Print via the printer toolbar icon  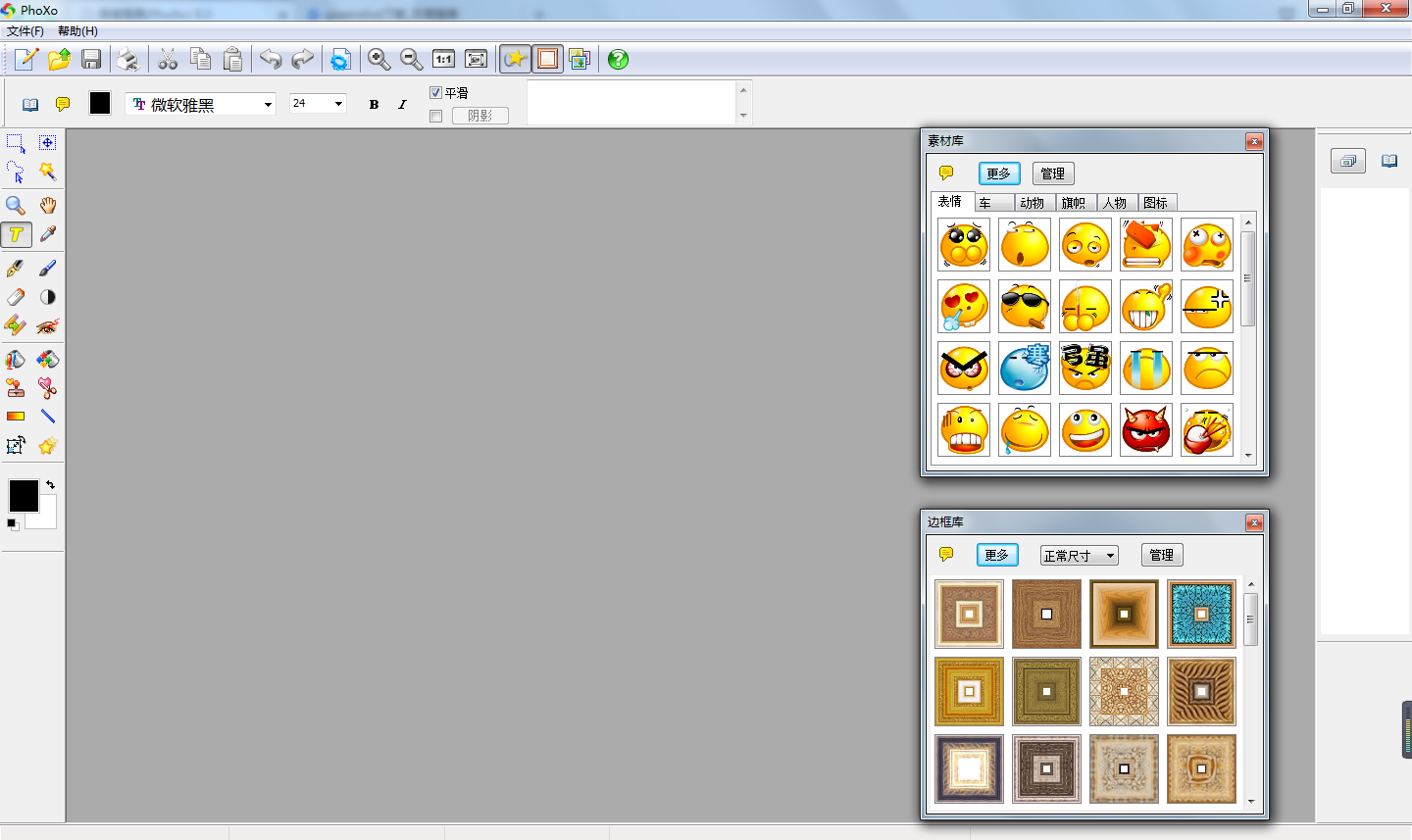click(127, 60)
